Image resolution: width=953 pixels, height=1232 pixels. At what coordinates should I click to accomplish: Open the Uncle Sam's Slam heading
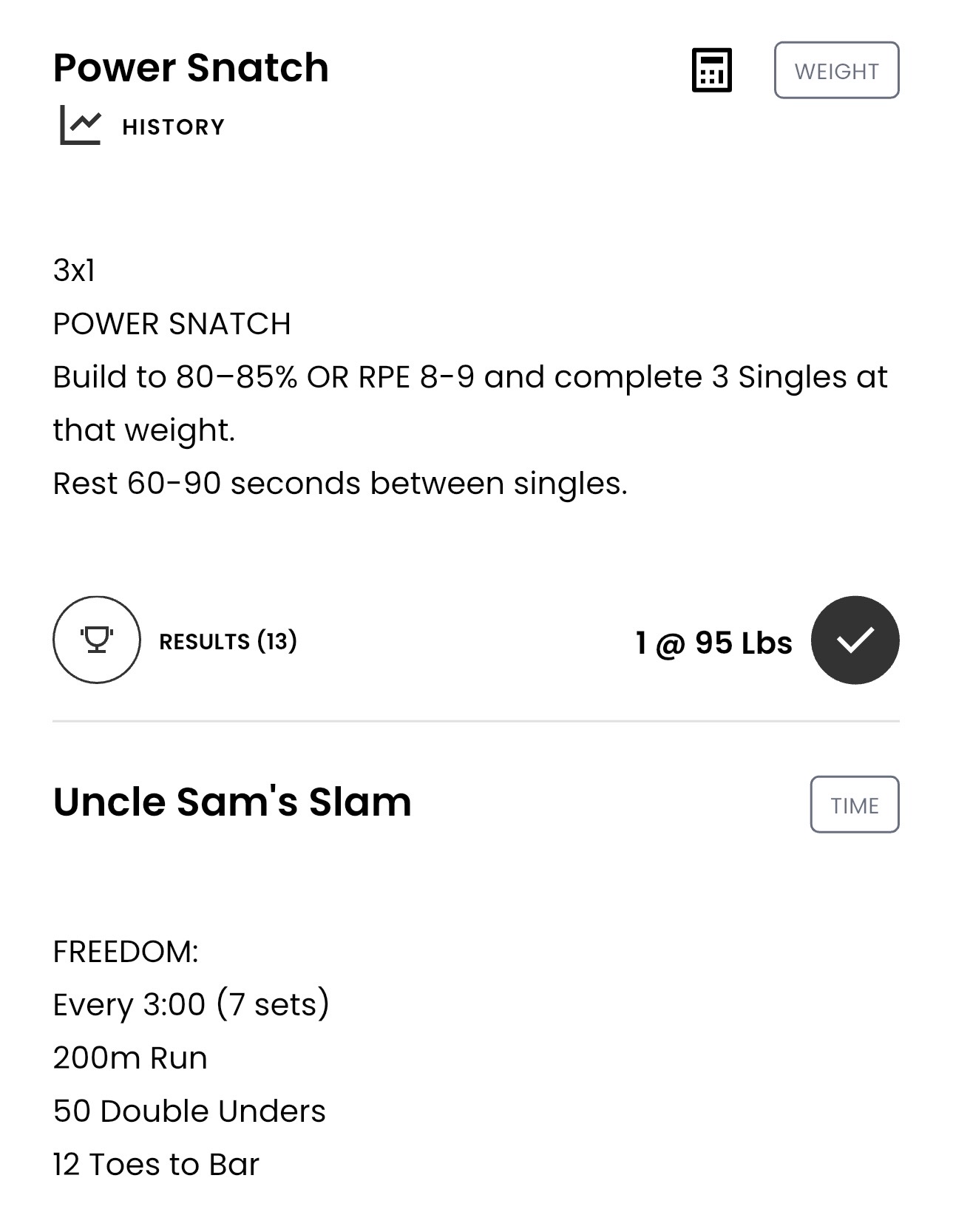click(x=232, y=802)
